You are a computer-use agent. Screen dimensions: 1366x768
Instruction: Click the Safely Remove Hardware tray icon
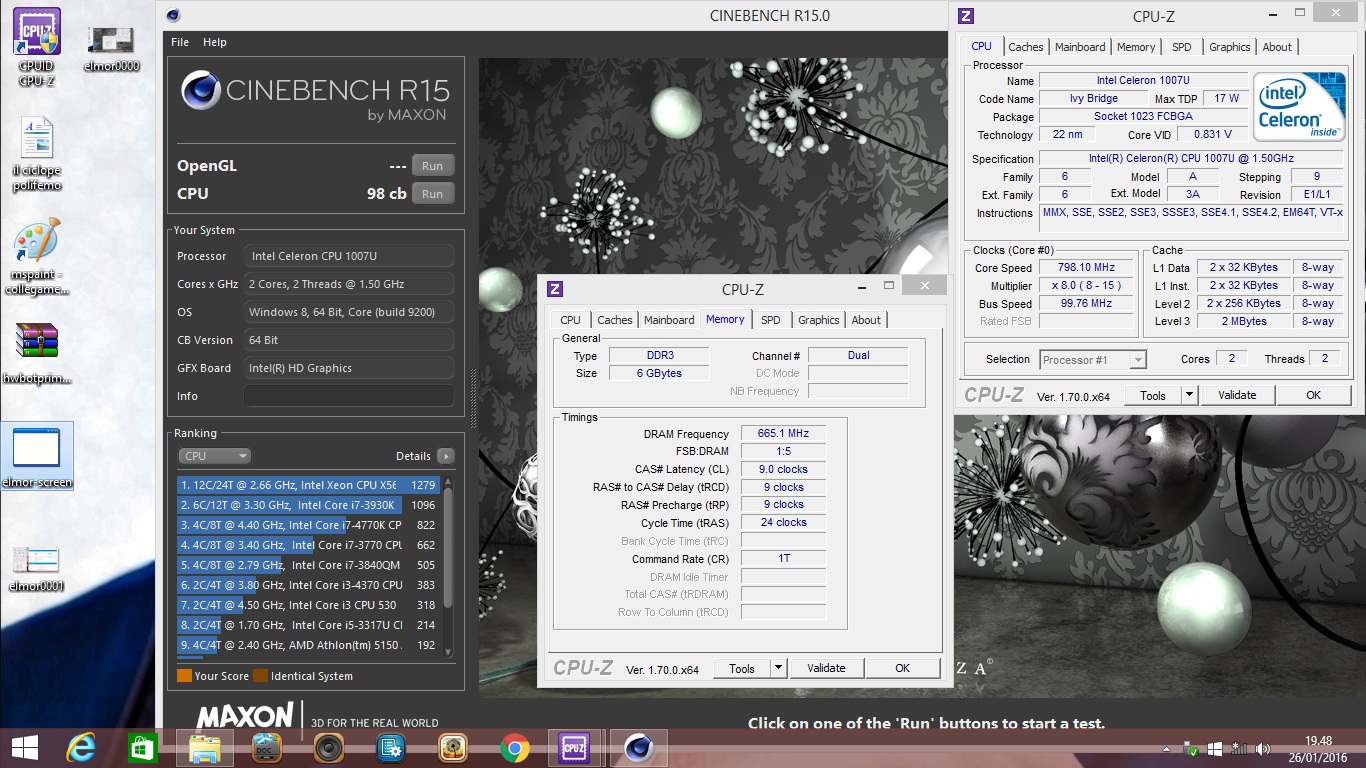(x=1191, y=748)
